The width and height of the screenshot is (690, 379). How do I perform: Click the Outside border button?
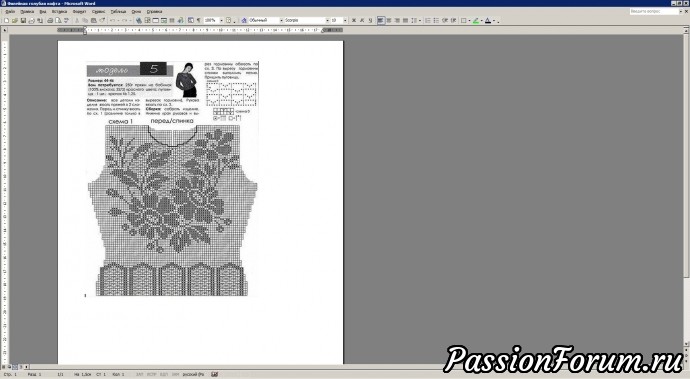pyautogui.click(x=464, y=20)
